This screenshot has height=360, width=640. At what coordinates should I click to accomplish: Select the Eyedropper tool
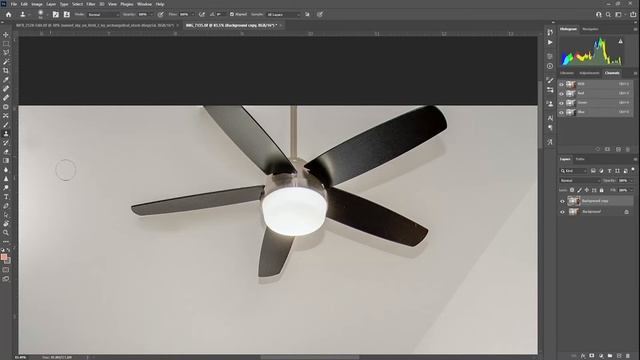pos(6,80)
